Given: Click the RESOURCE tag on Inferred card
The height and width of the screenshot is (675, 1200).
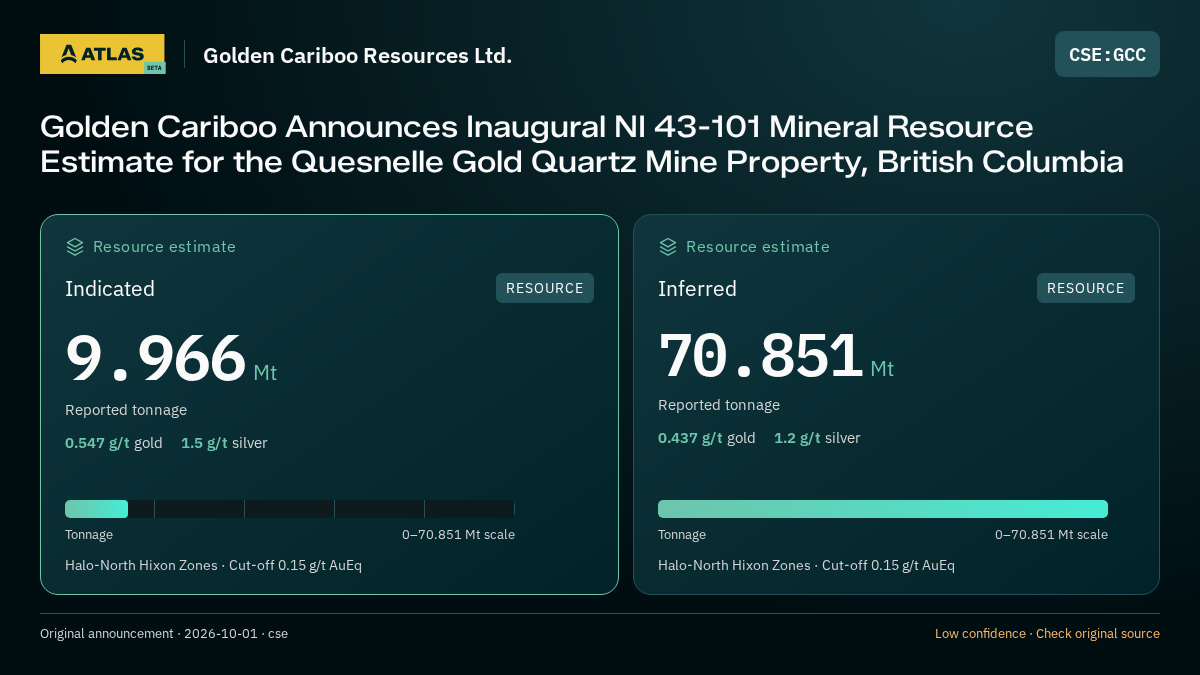Looking at the screenshot, I should (1086, 288).
